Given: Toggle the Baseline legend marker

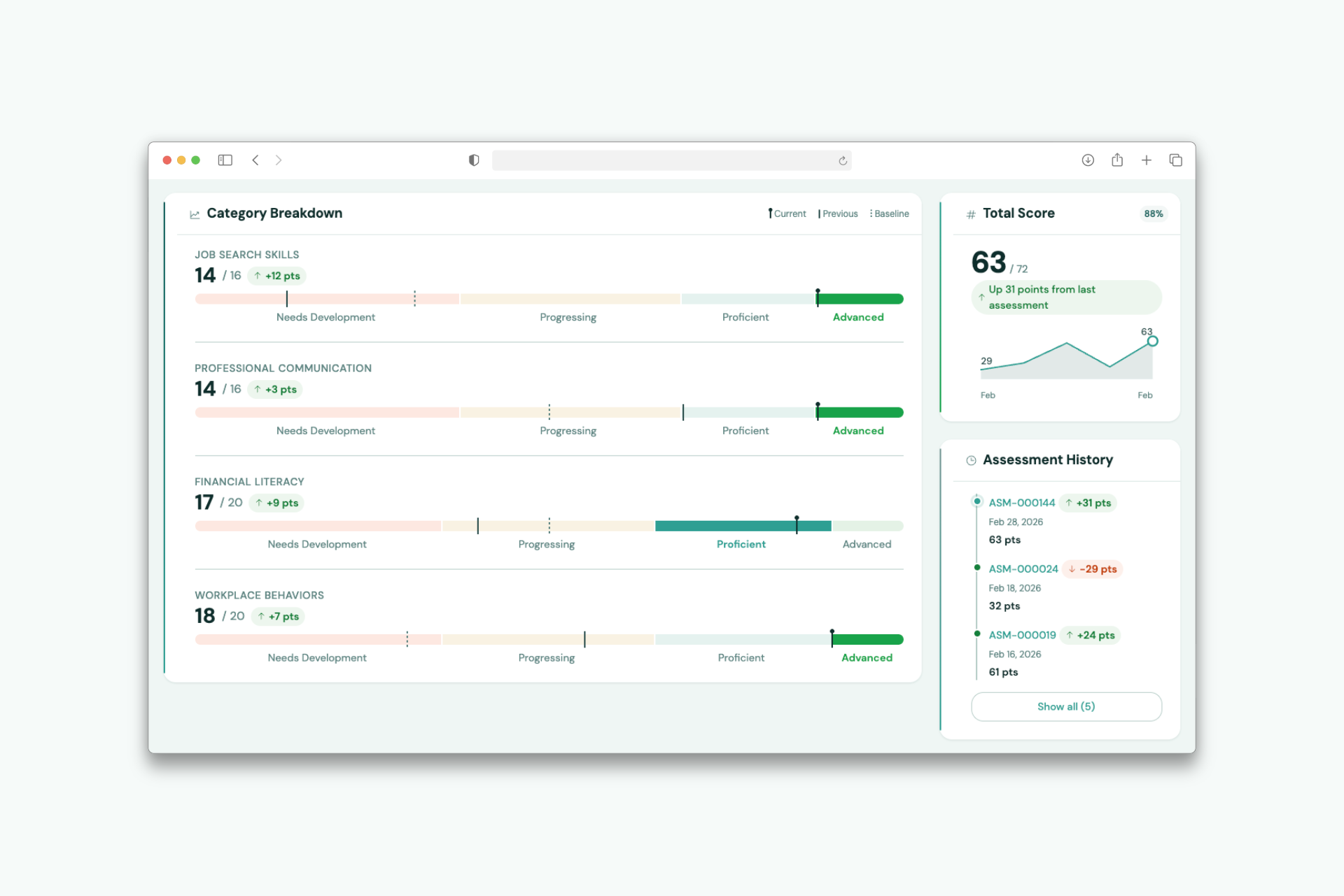Looking at the screenshot, I should 889,213.
